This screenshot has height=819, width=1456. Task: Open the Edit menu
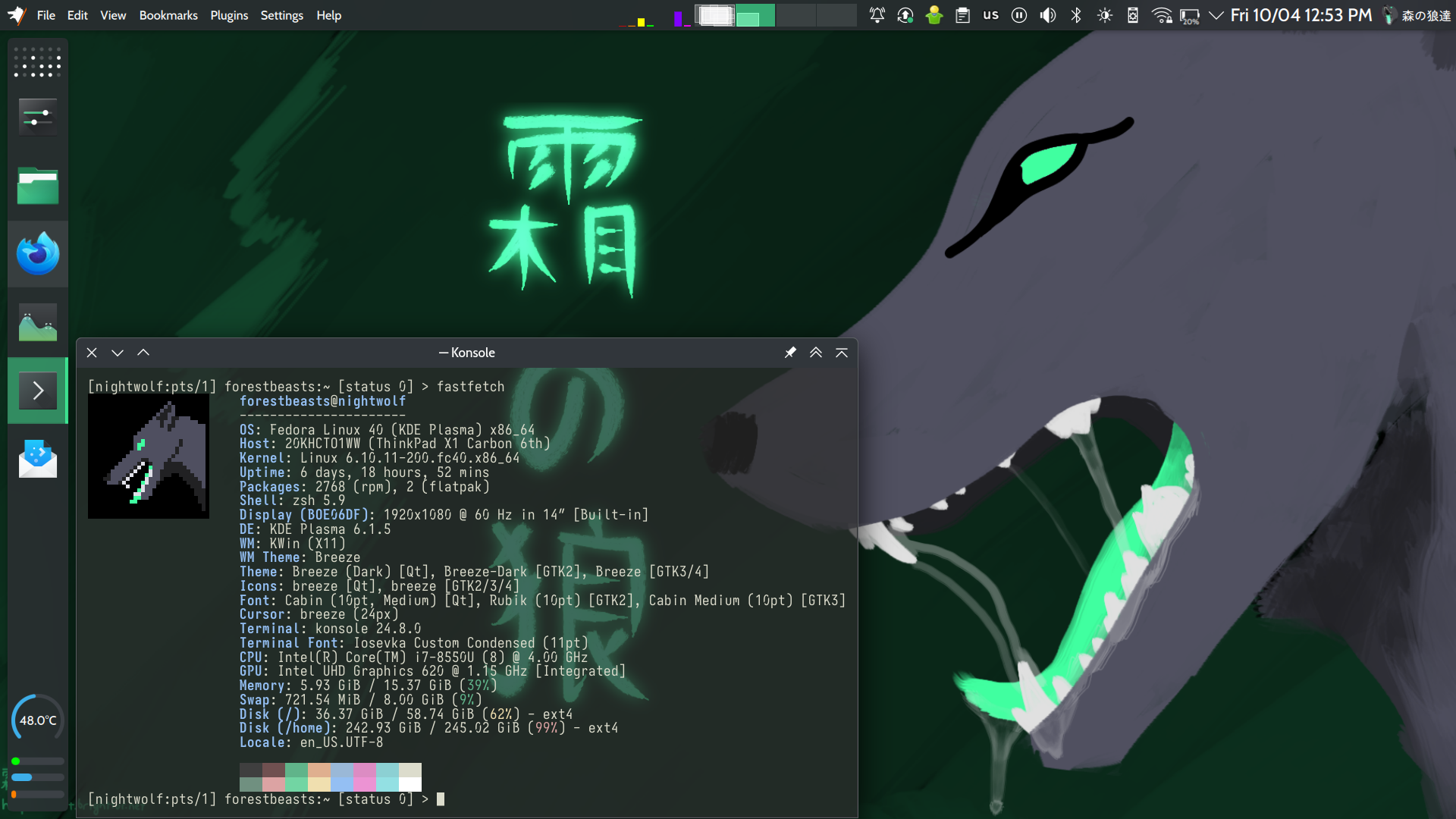77,15
